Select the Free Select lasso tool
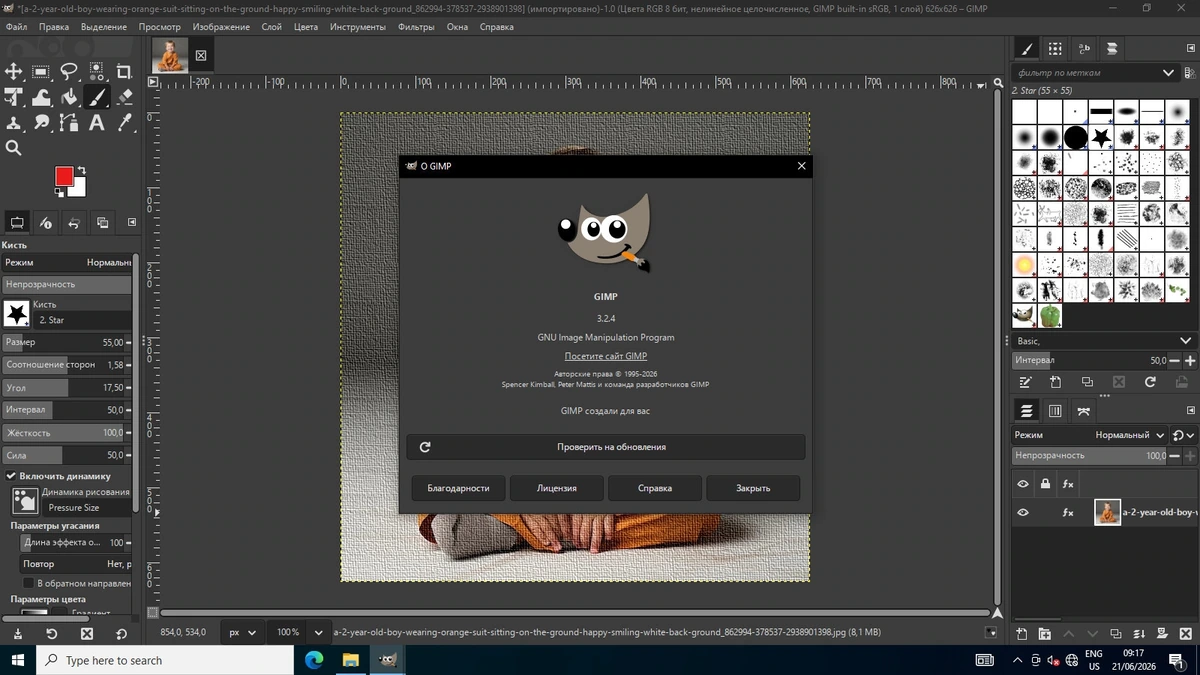The image size is (1200, 675). (69, 71)
